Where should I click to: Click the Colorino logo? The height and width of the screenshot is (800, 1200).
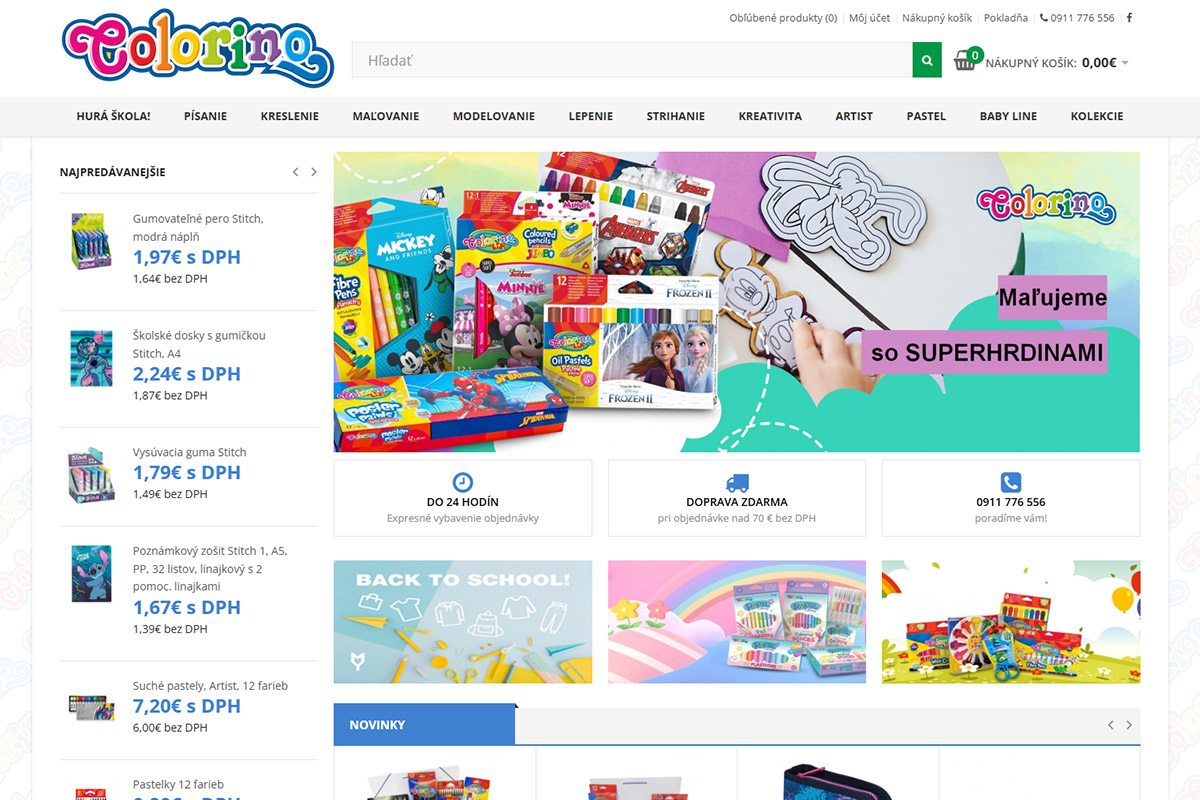(198, 49)
